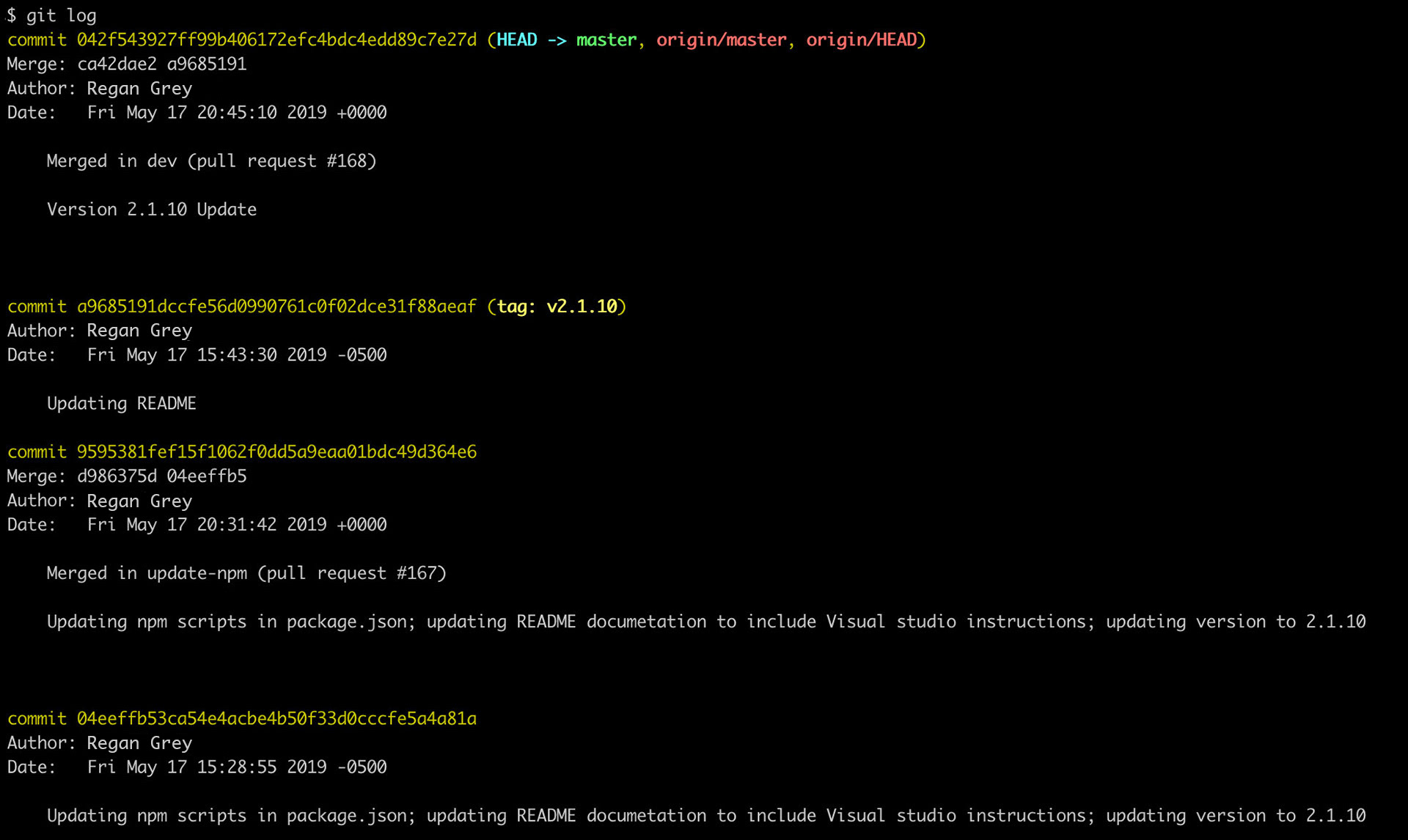Click the Author line under commit a9685191
1408x840 pixels.
coord(100,331)
